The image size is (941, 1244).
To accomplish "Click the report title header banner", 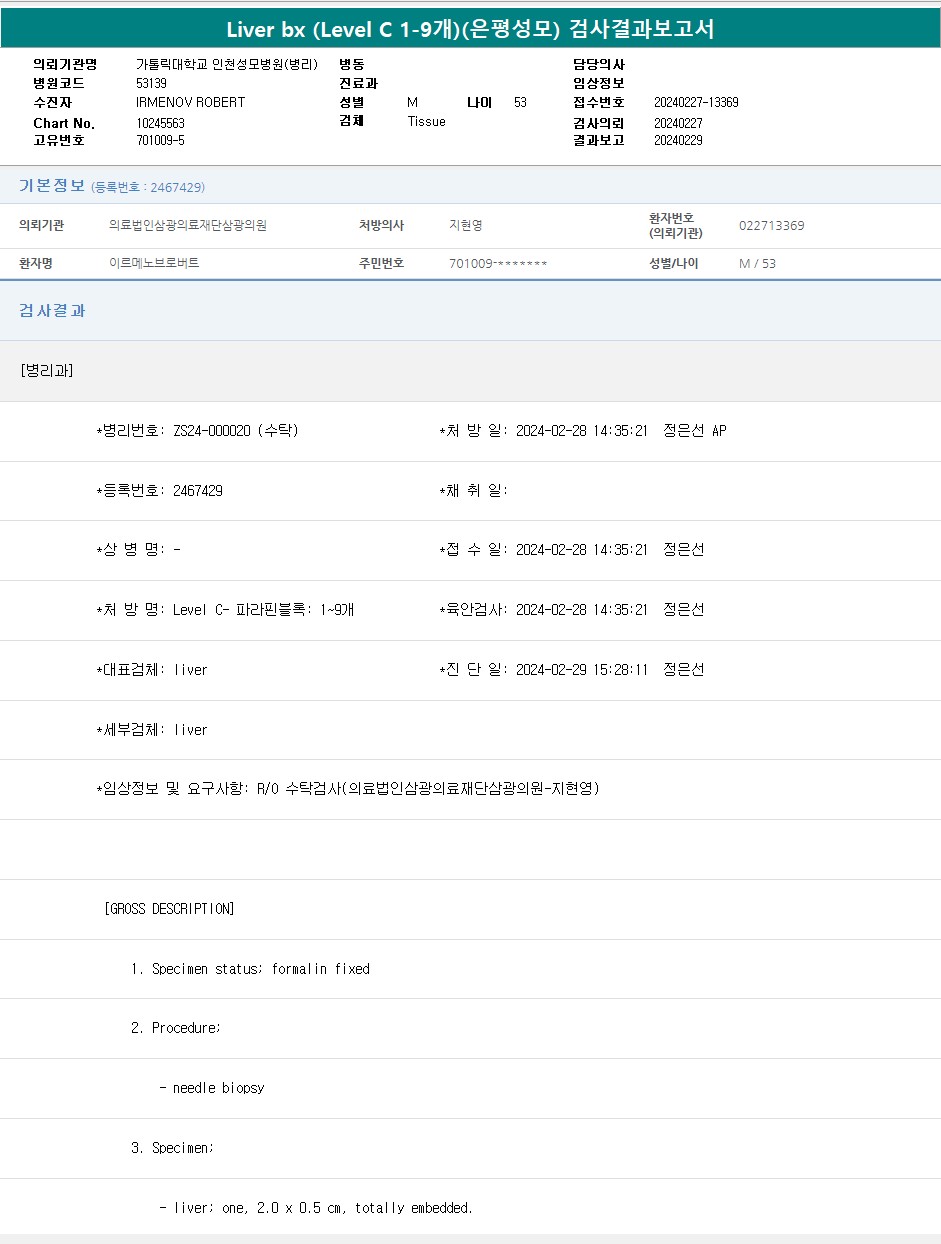I will [470, 29].
